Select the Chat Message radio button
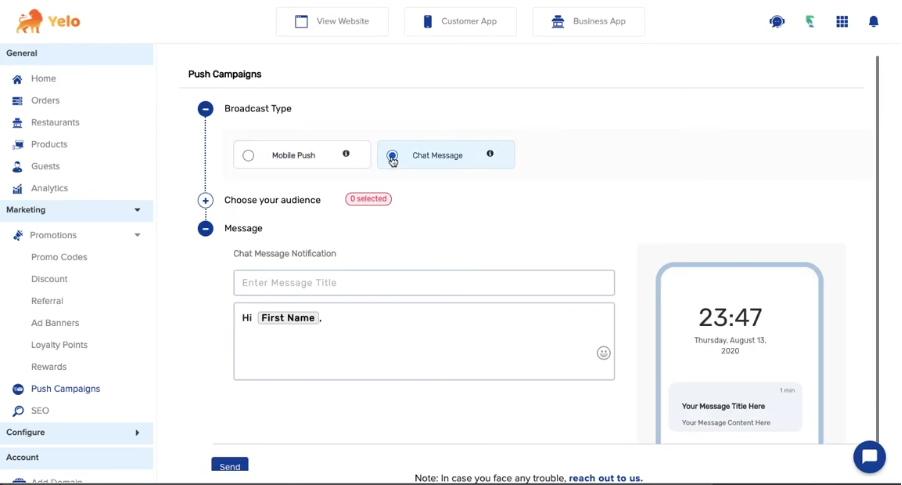This screenshot has height=485, width=902. (x=392, y=155)
